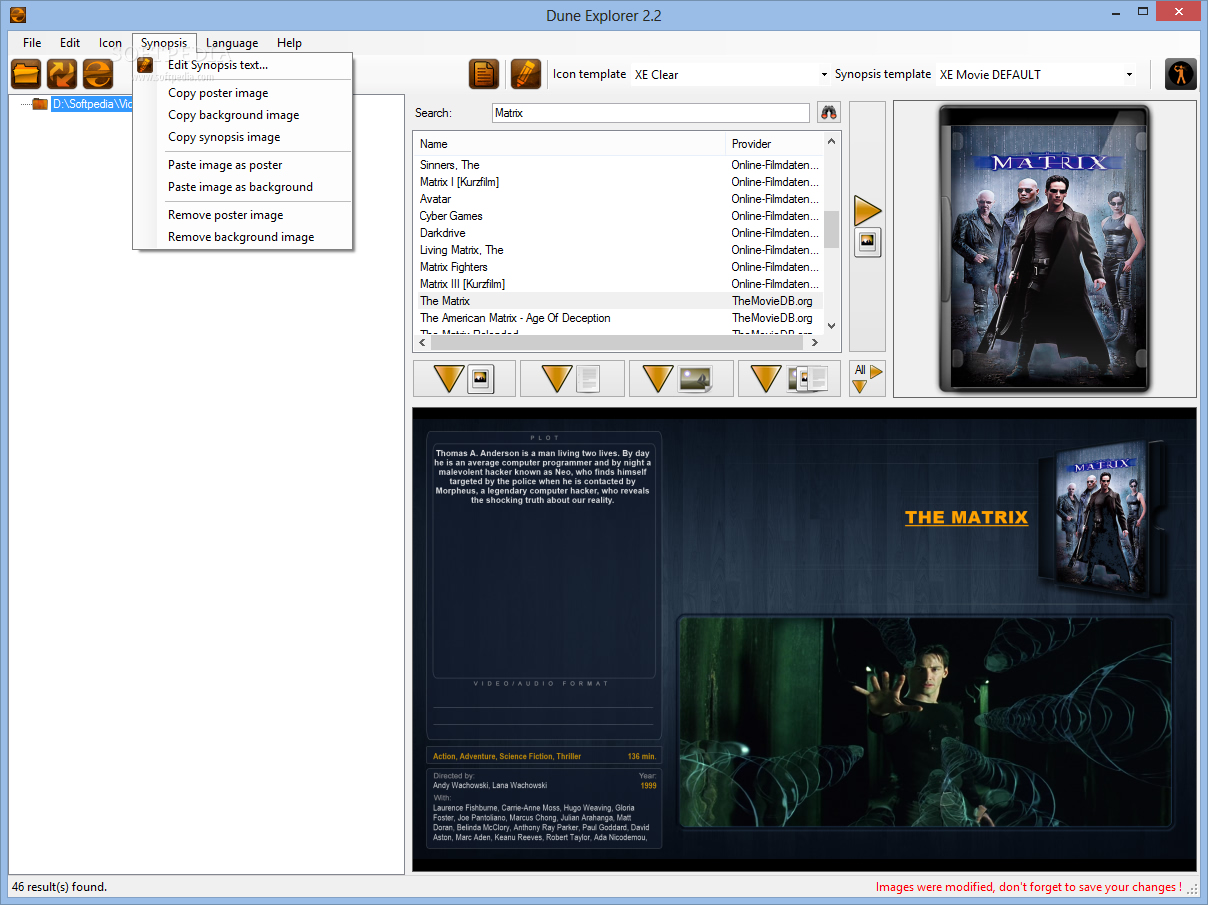
Task: Sort by the Name column header
Action: [x=569, y=144]
